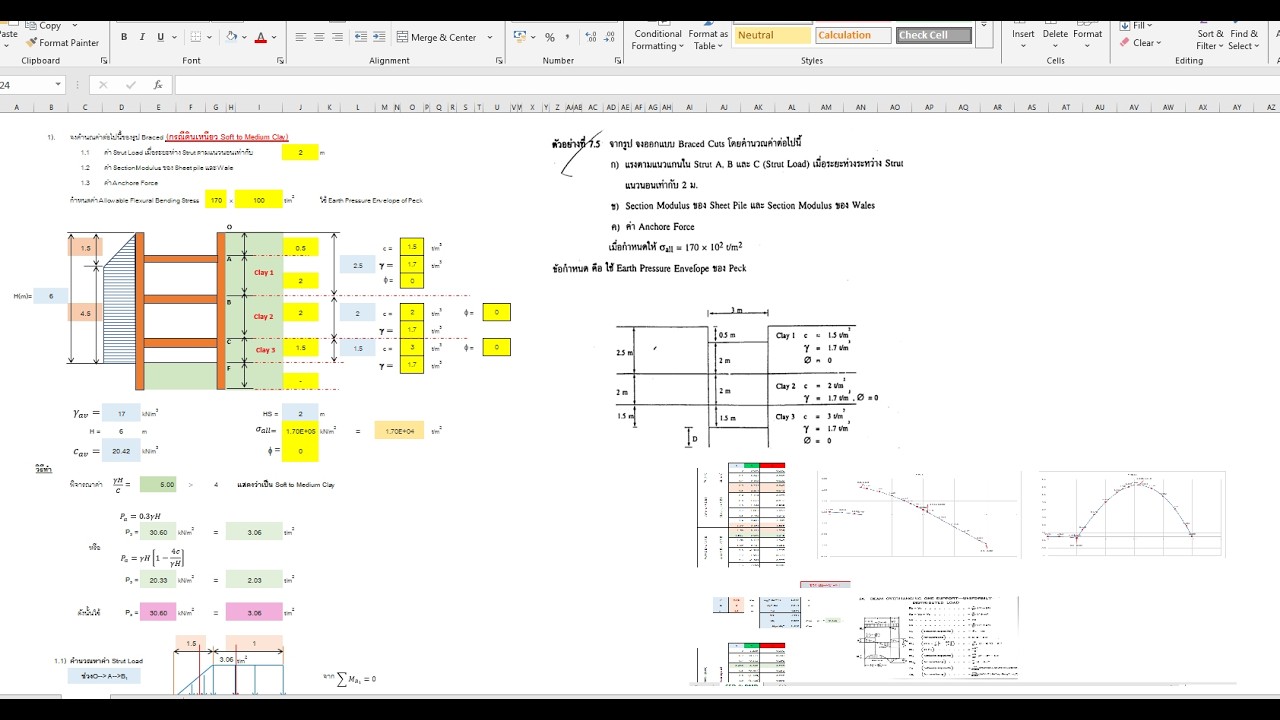The height and width of the screenshot is (720, 1280).
Task: Apply the Fill Color bucket
Action: pos(231,37)
